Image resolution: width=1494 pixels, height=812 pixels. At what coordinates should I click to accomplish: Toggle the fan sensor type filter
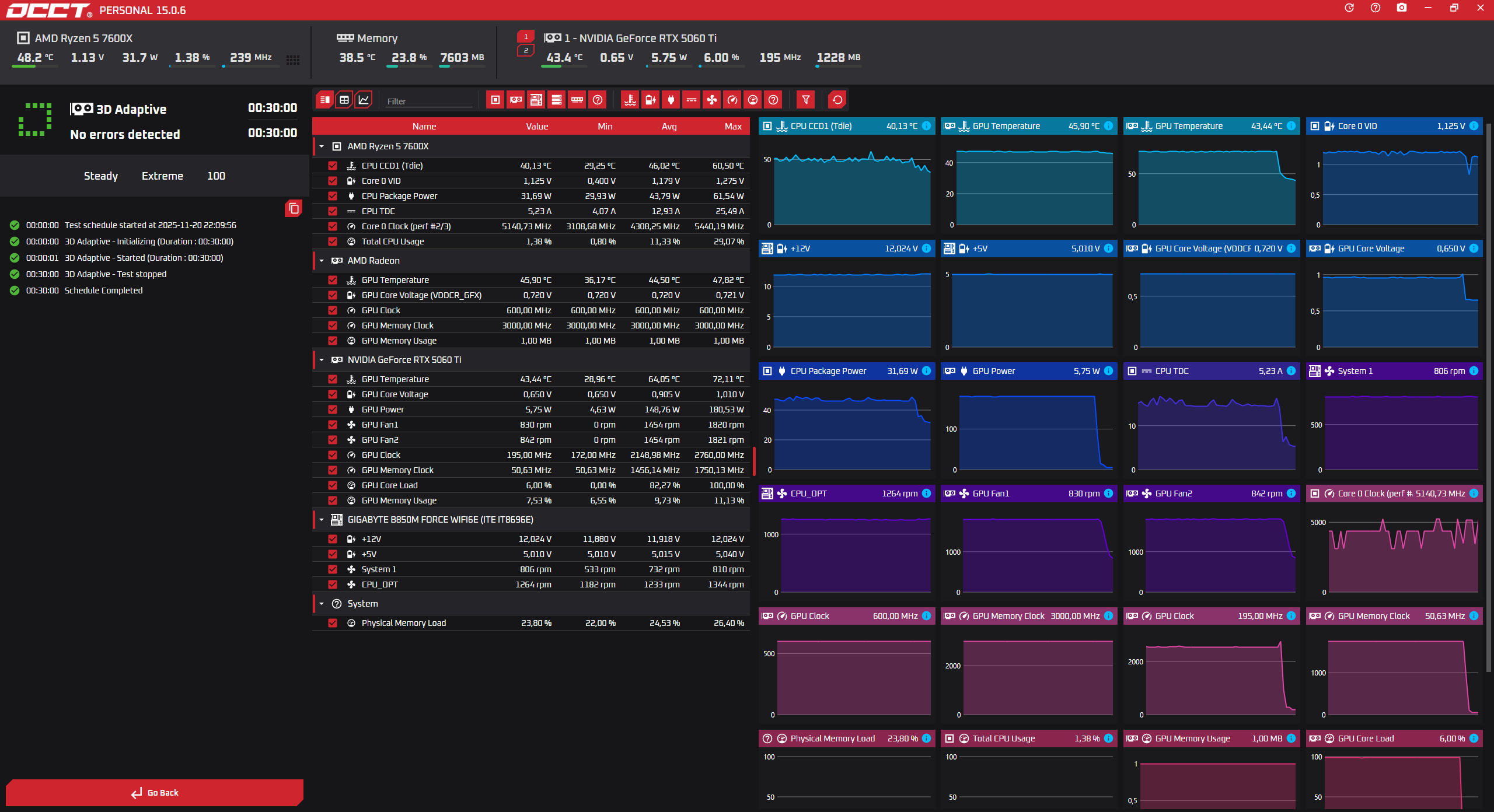(712, 100)
